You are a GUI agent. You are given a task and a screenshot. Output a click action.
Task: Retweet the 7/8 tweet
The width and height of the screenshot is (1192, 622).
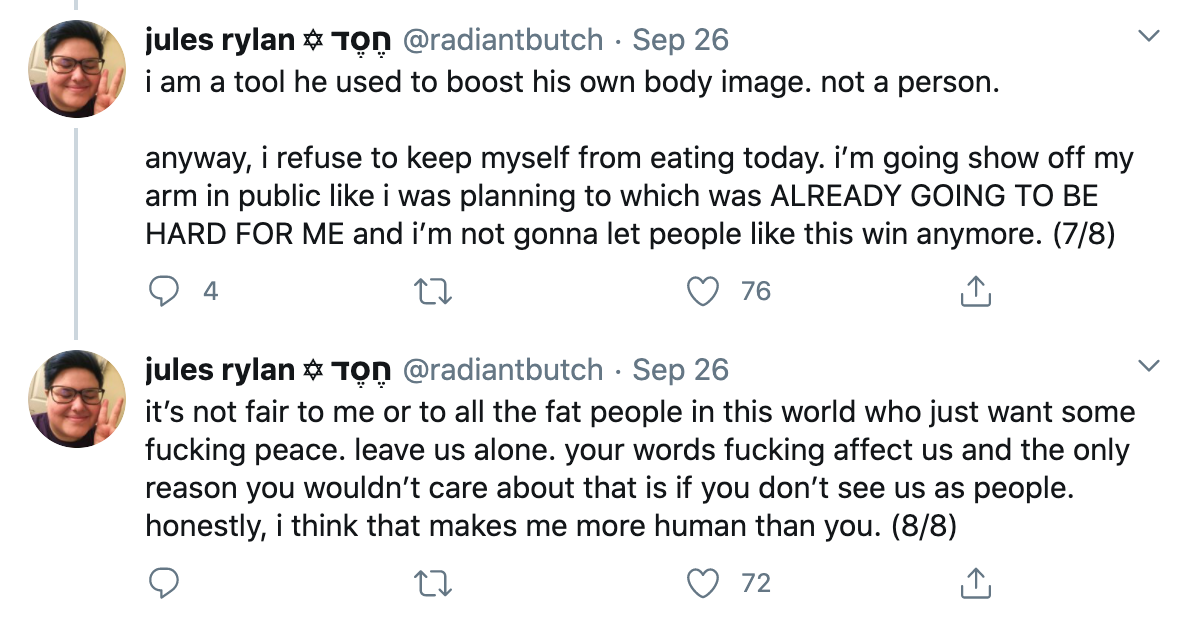point(433,292)
